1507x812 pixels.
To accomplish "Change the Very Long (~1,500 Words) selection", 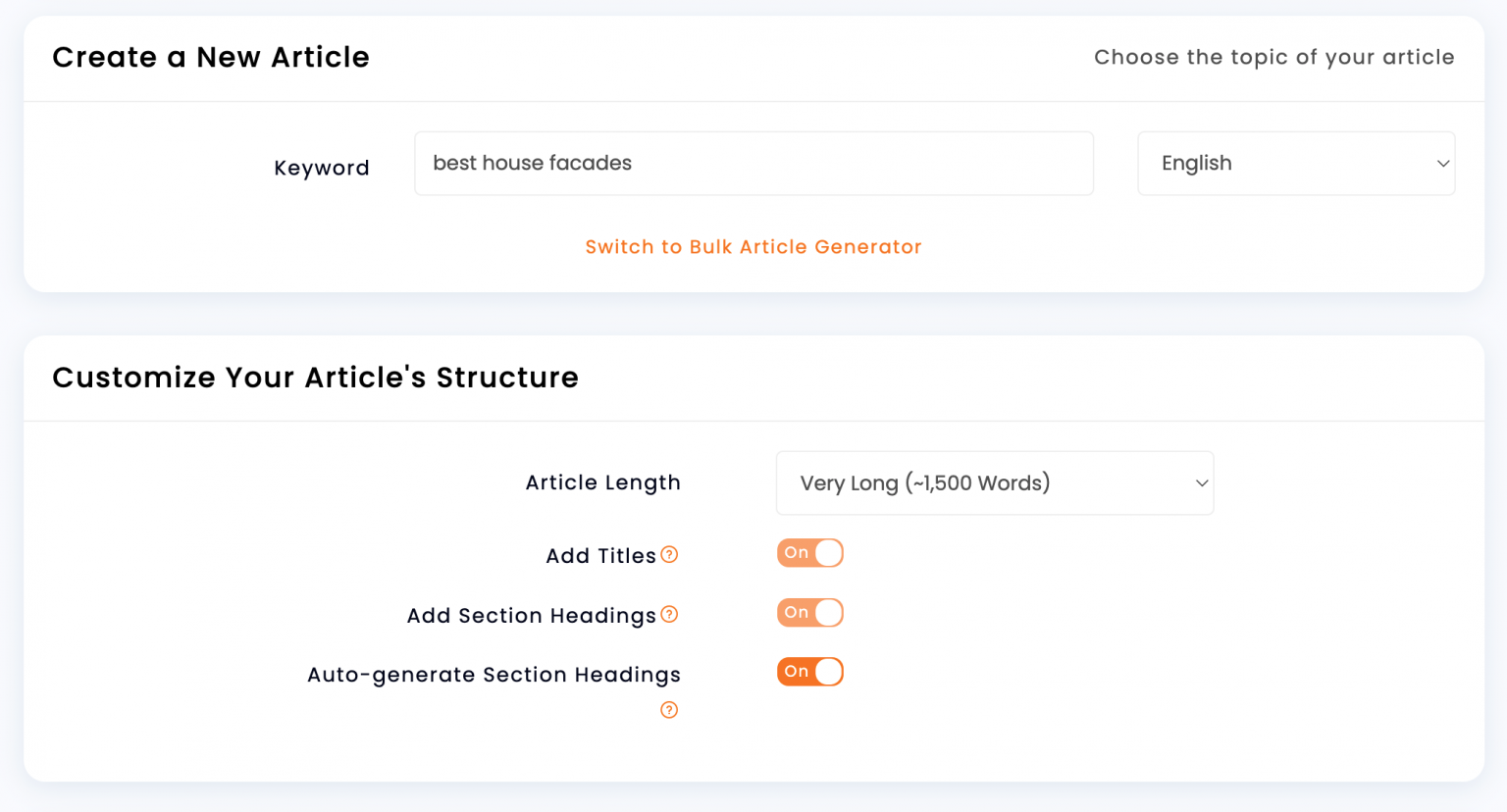I will 995,482.
